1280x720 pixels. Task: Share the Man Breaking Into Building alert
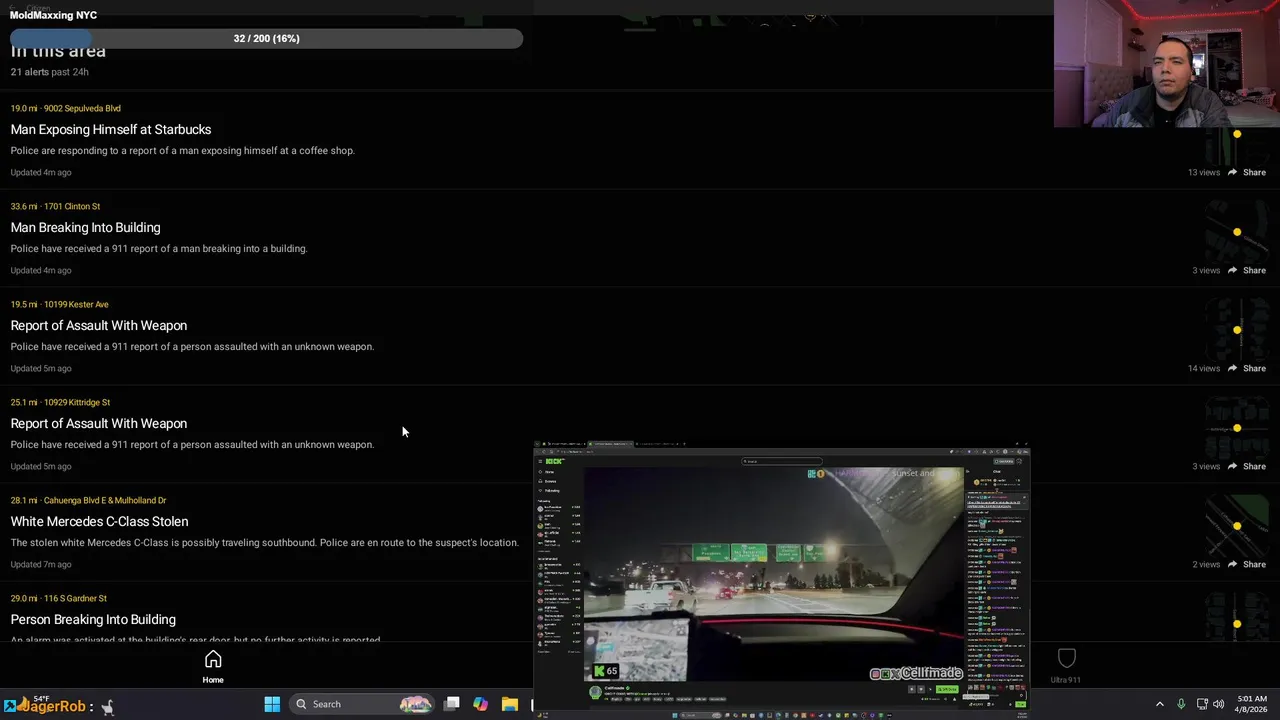[1247, 270]
